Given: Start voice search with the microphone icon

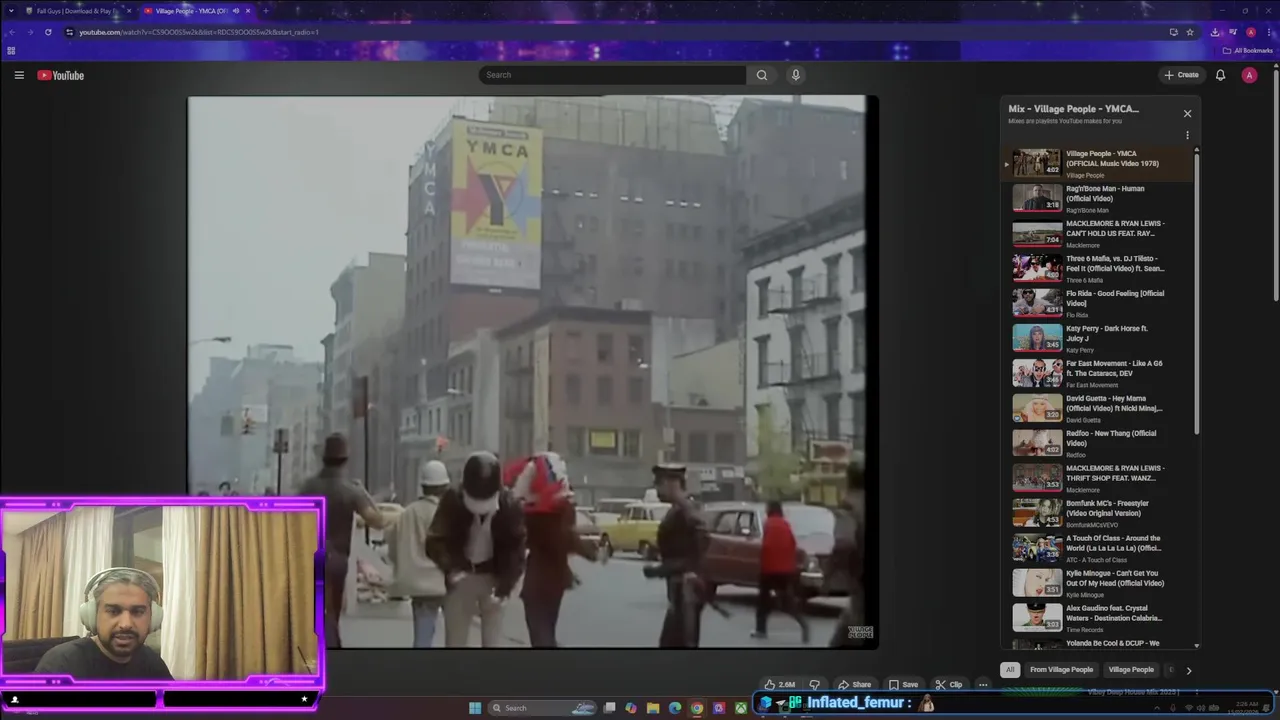Looking at the screenshot, I should point(796,75).
